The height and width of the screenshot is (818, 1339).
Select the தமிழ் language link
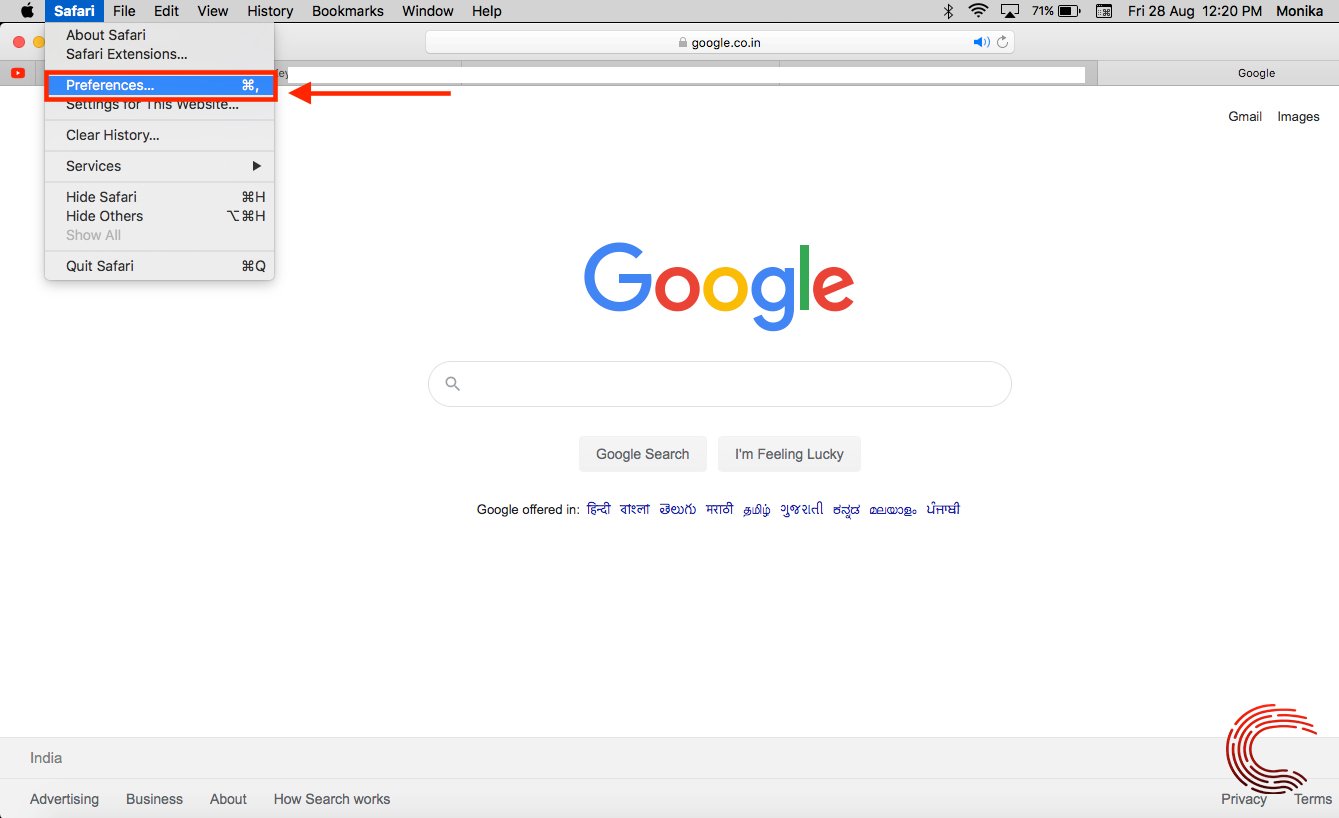click(757, 509)
